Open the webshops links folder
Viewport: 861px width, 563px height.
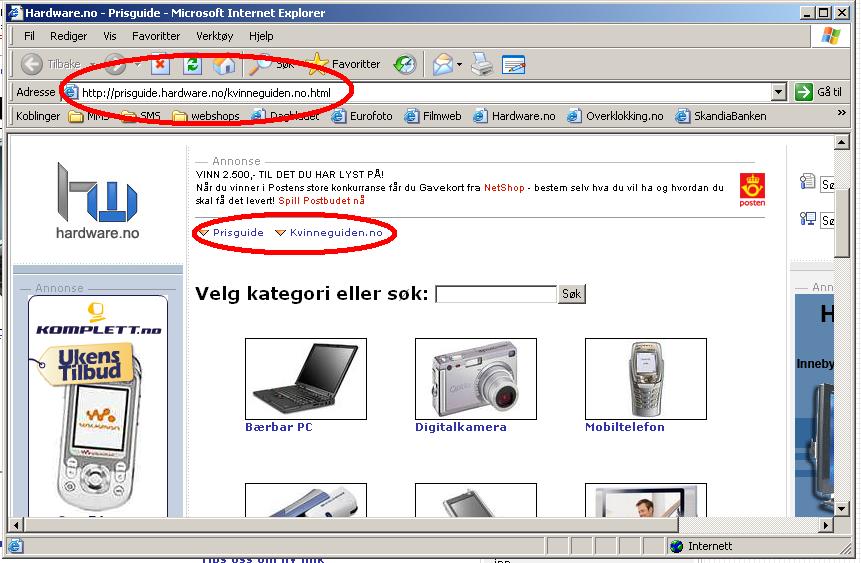point(206,116)
